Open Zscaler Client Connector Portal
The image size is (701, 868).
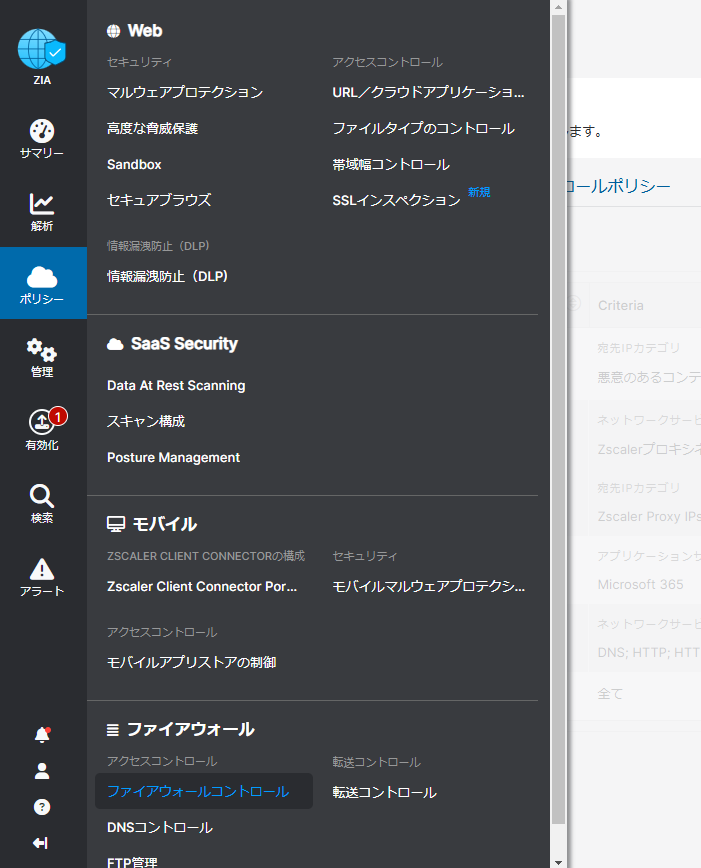point(202,586)
